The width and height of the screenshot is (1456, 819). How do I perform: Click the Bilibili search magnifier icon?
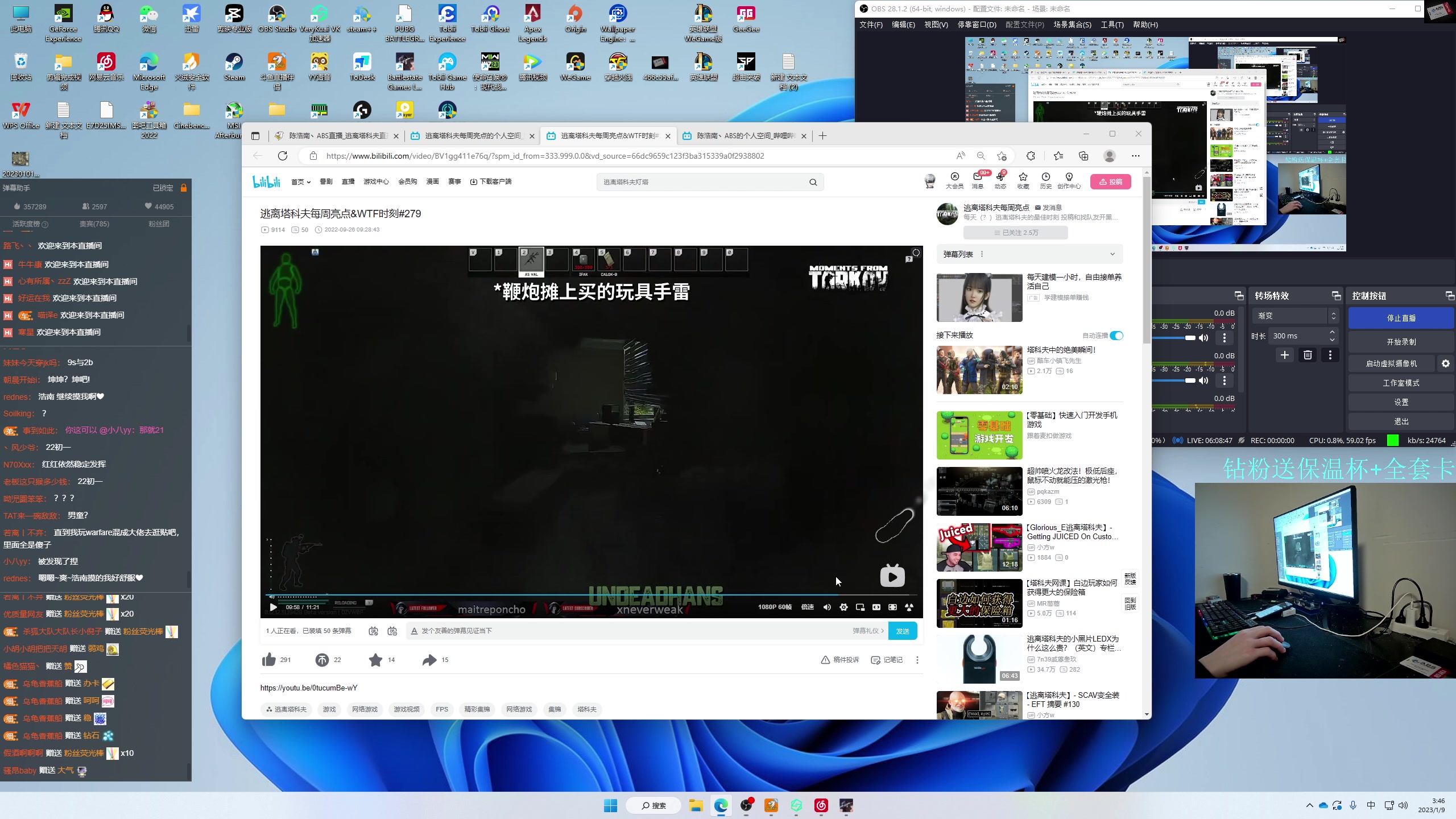click(813, 182)
